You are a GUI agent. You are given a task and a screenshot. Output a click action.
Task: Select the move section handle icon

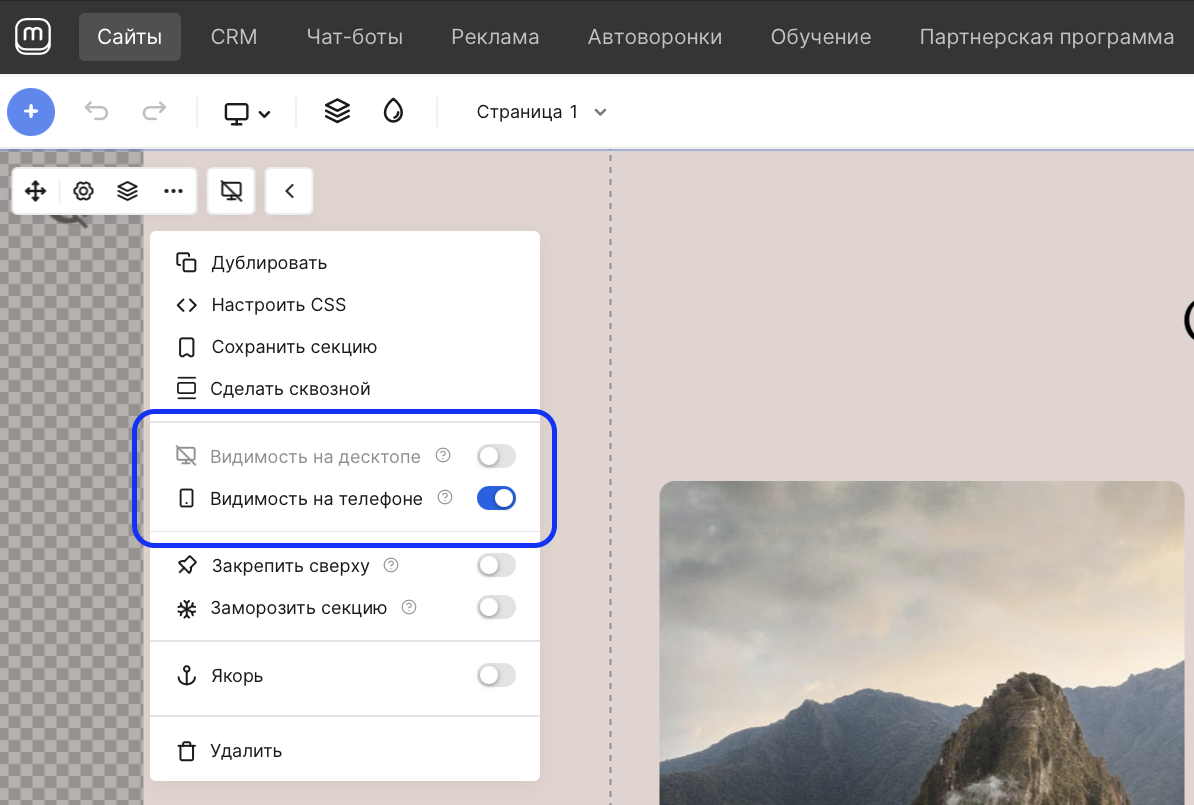pyautogui.click(x=36, y=190)
